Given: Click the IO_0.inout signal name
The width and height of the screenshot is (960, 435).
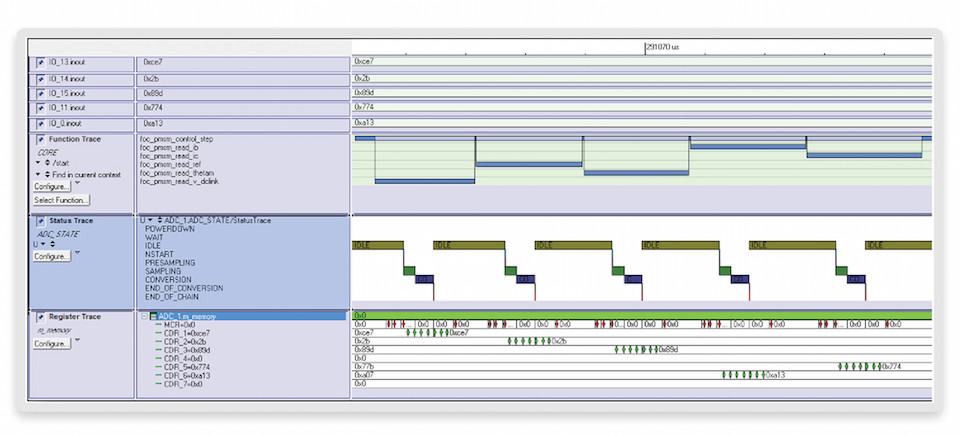Looking at the screenshot, I should coord(66,123).
